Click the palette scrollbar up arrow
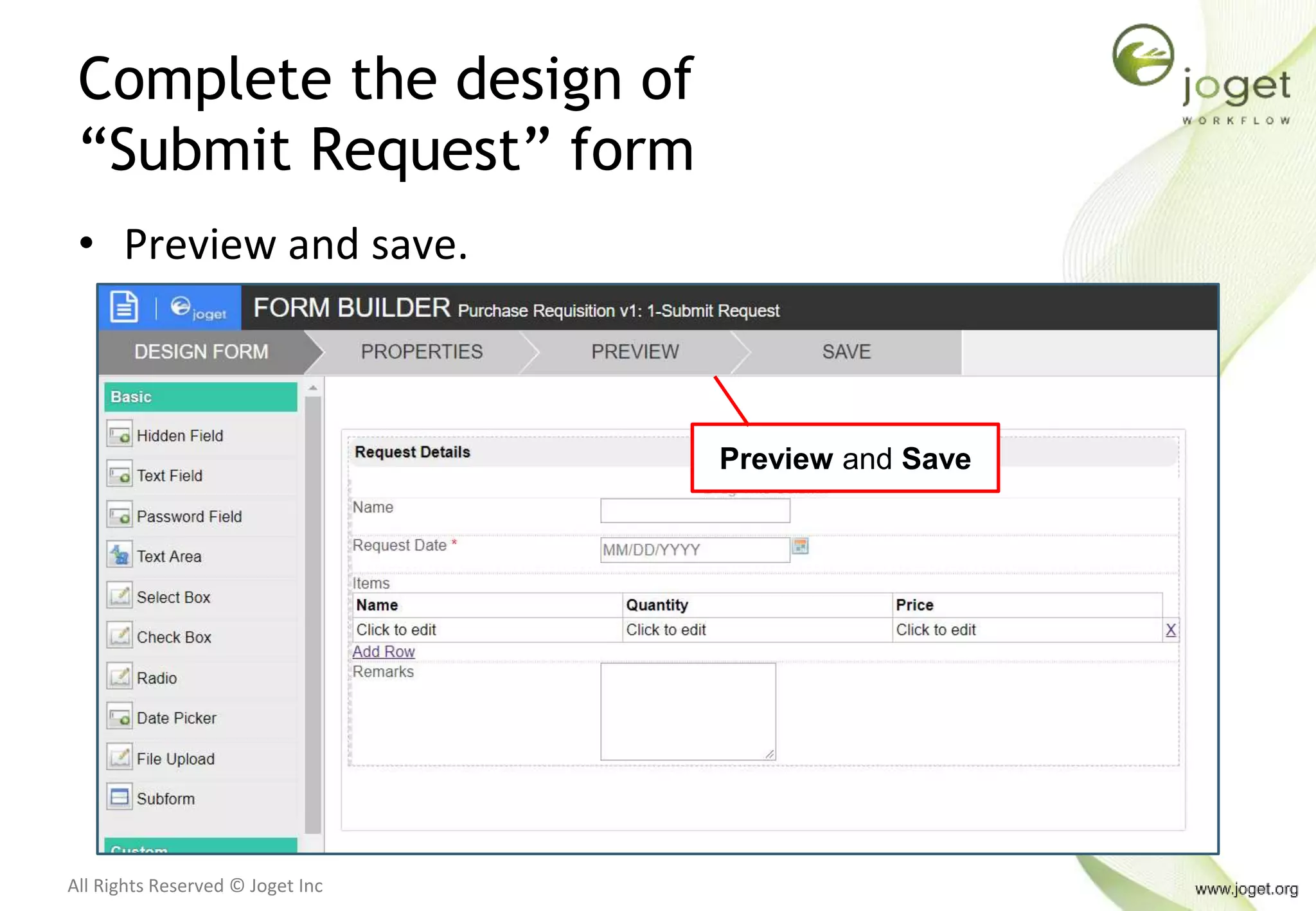This screenshot has width=1316, height=911. point(313,388)
